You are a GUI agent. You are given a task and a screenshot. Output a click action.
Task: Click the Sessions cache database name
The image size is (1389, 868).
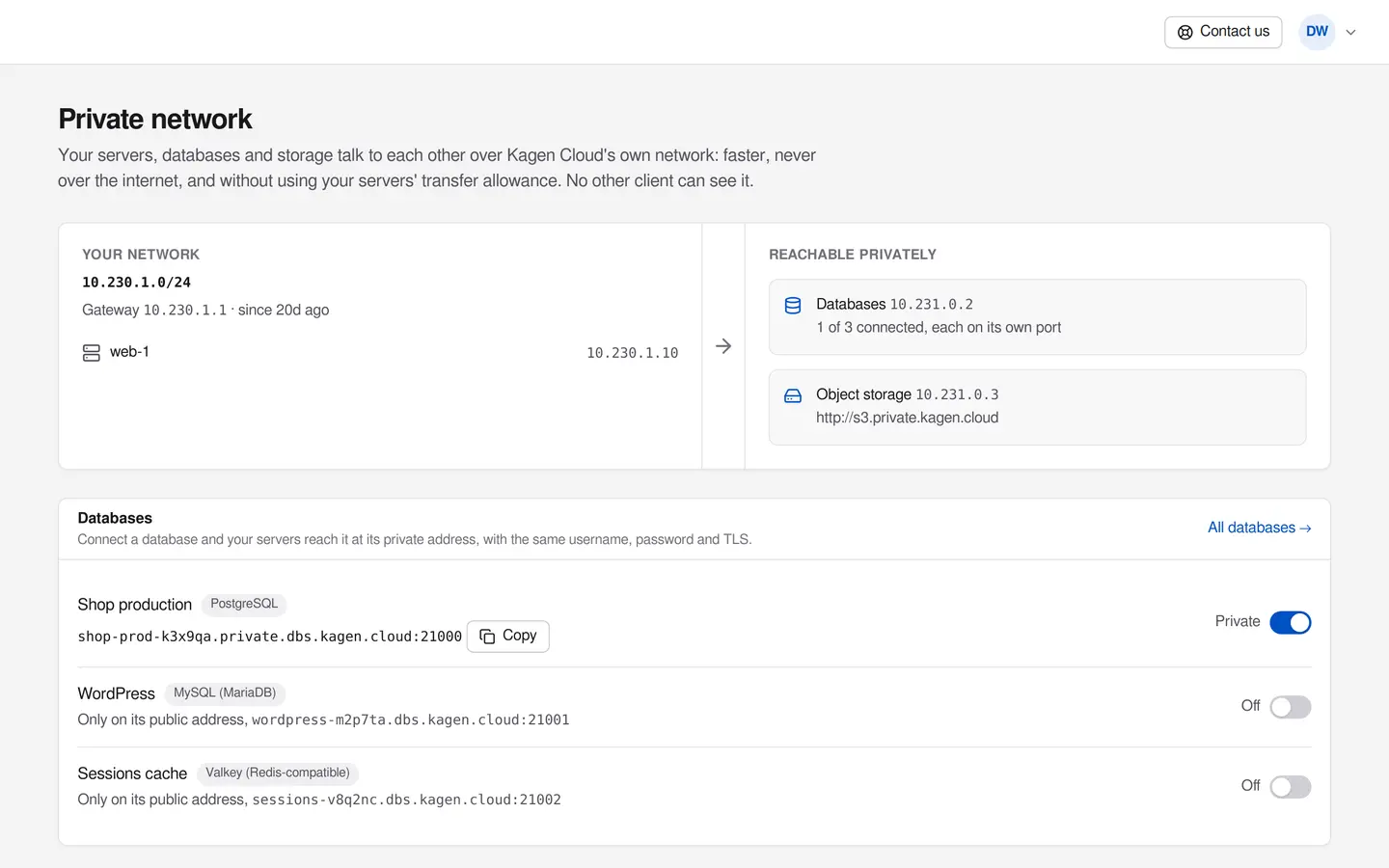[132, 773]
